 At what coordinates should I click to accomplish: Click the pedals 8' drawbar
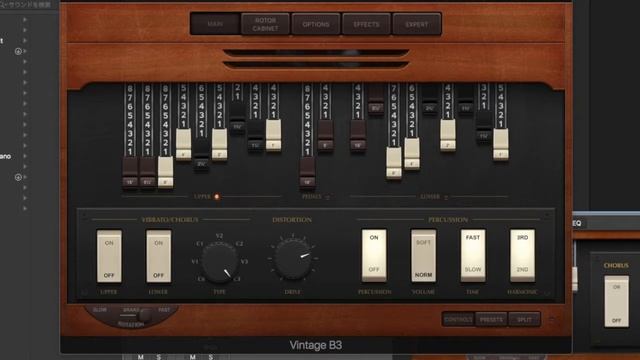[325, 135]
